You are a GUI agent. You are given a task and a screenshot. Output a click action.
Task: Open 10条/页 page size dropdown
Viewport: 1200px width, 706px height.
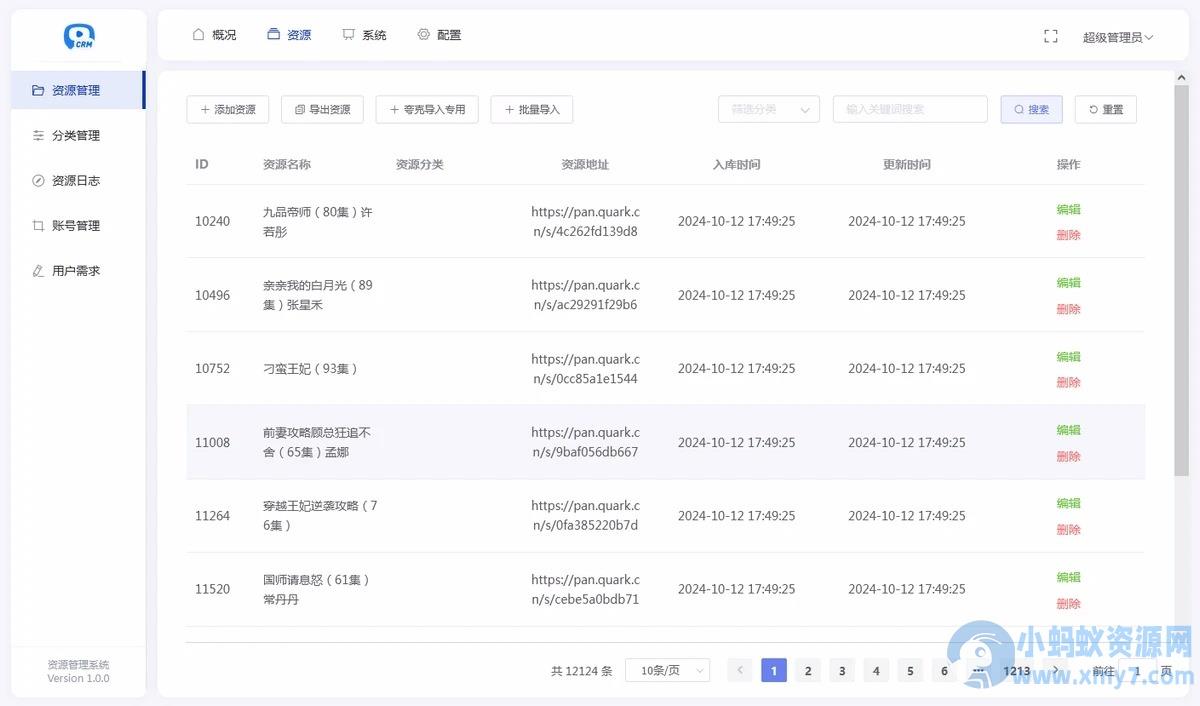tap(668, 670)
